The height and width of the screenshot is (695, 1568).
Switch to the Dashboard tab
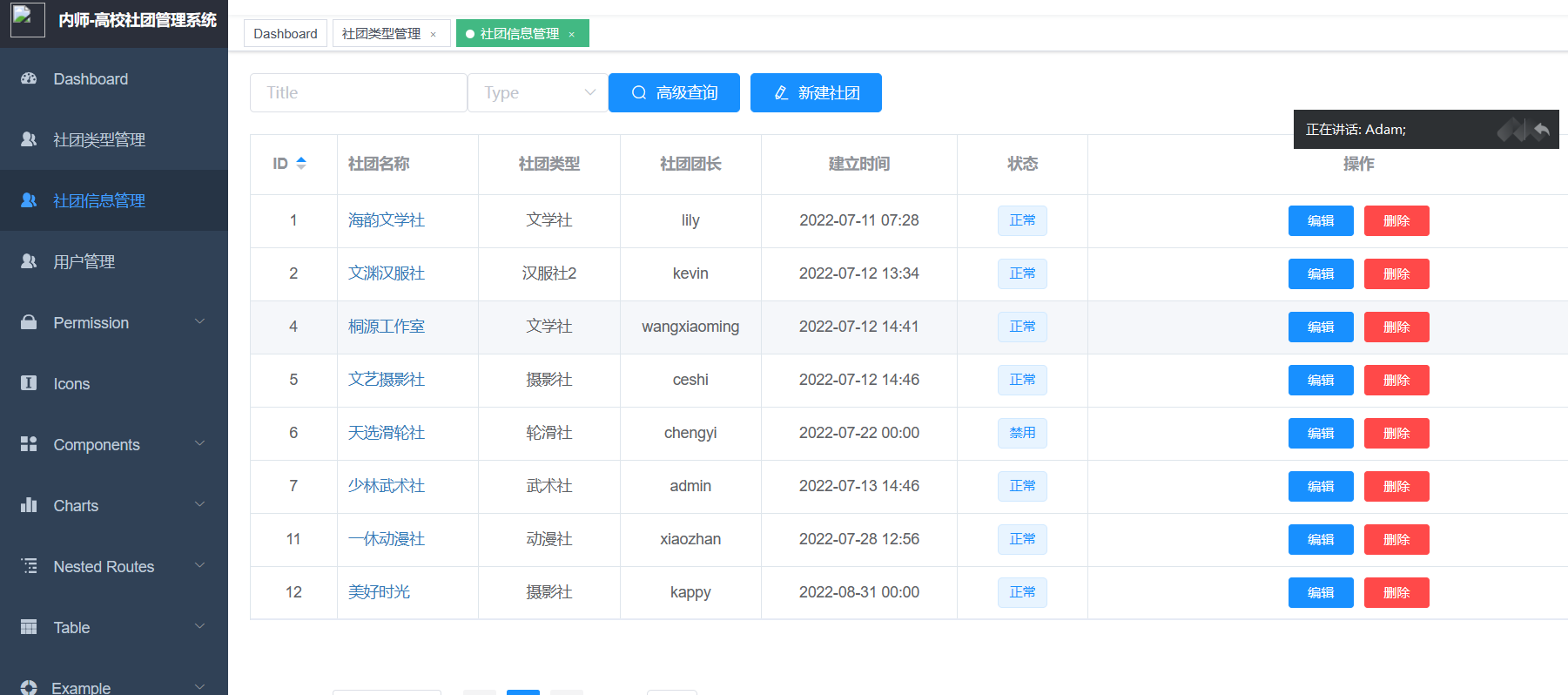tap(285, 33)
